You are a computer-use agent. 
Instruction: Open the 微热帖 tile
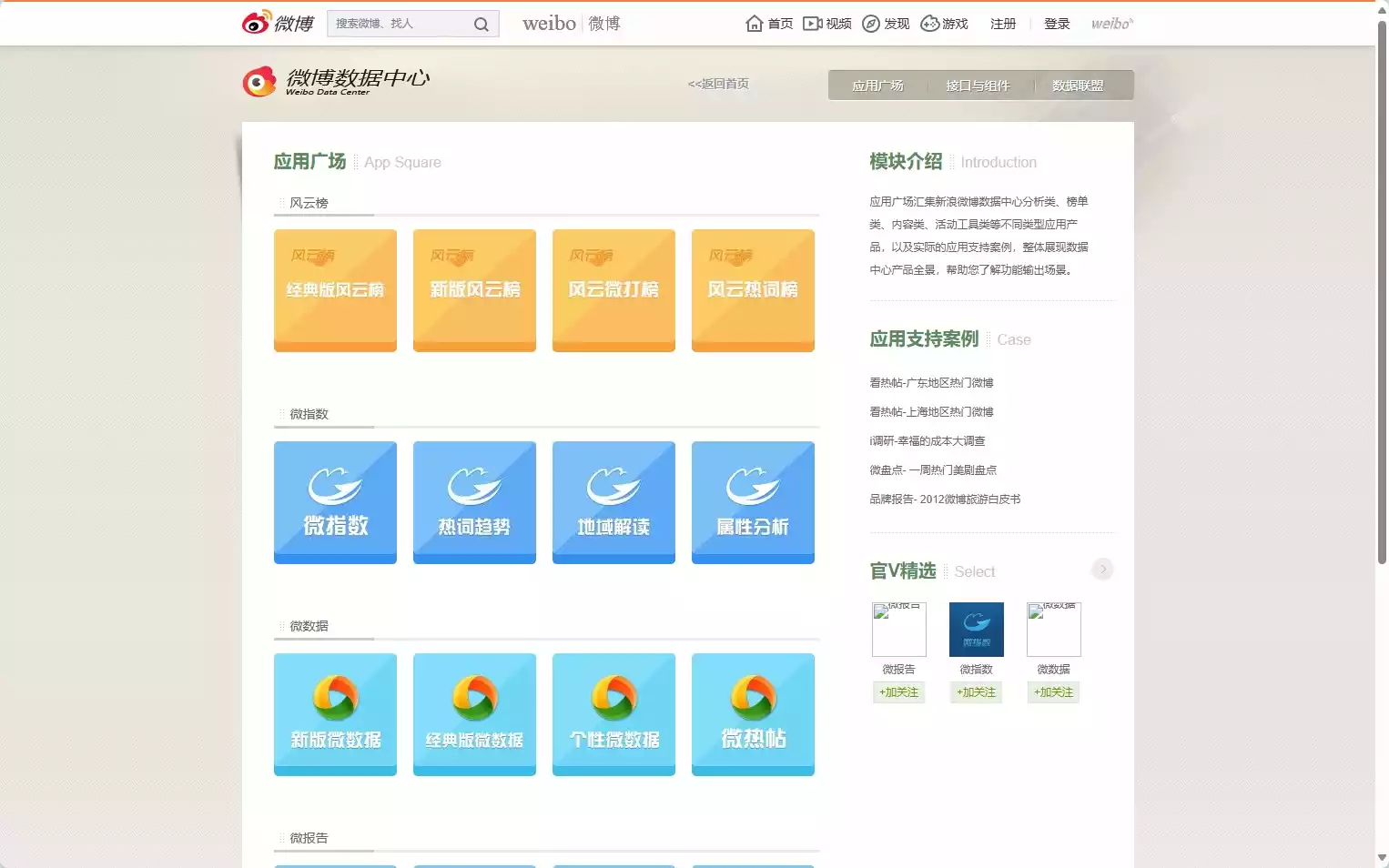coord(753,714)
